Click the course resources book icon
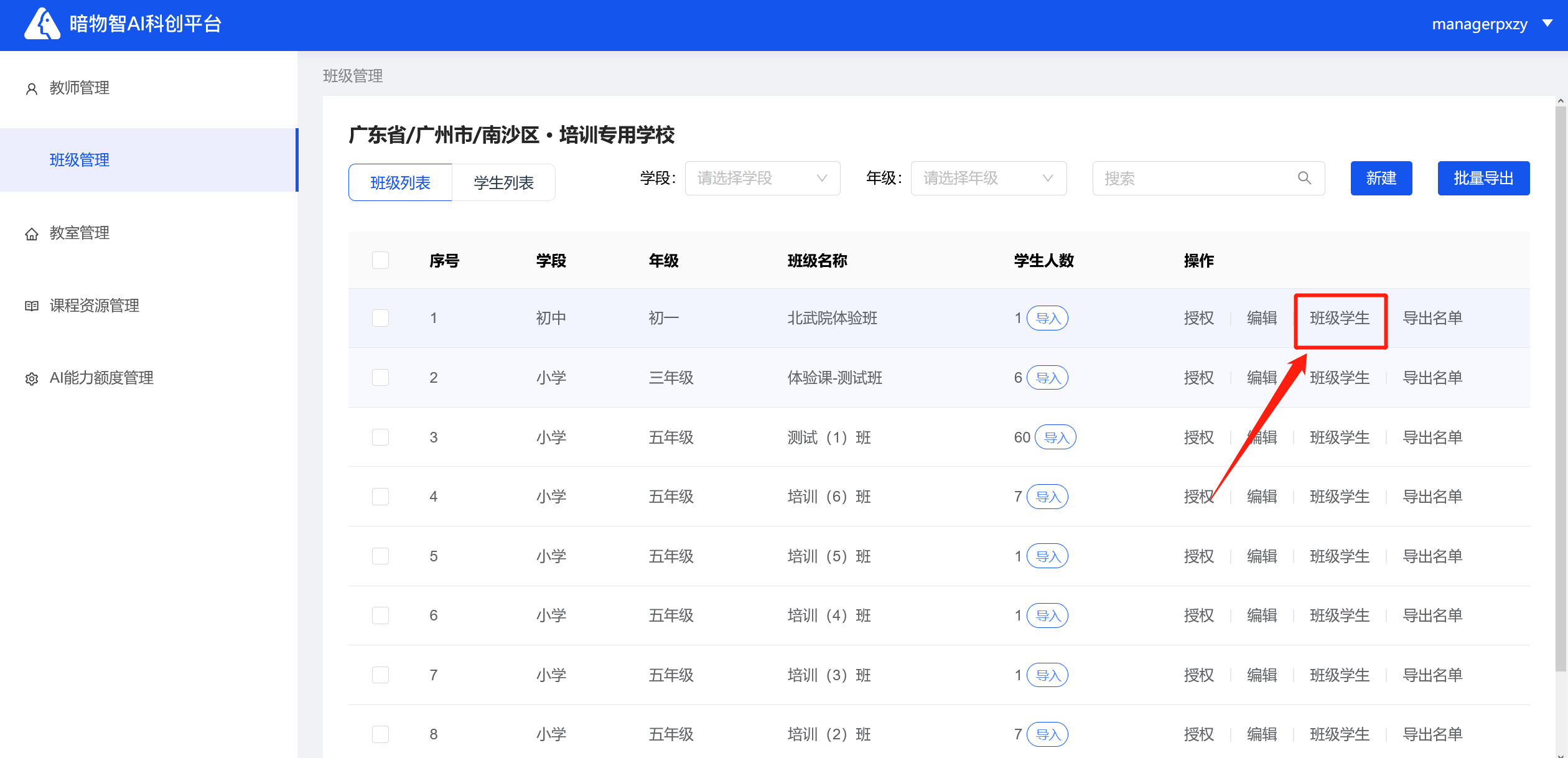1568x758 pixels. [32, 306]
